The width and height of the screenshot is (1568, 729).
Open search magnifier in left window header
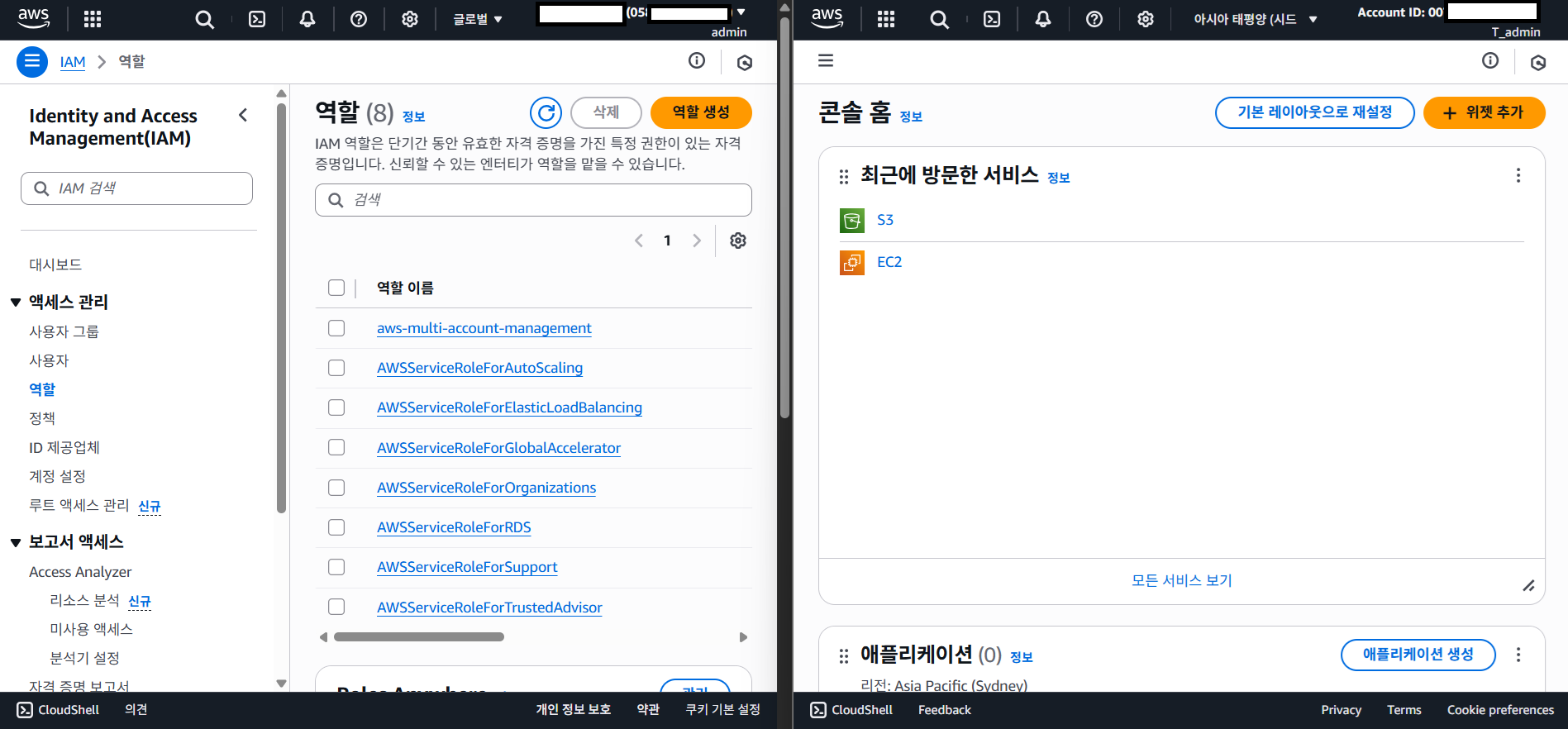(x=204, y=19)
